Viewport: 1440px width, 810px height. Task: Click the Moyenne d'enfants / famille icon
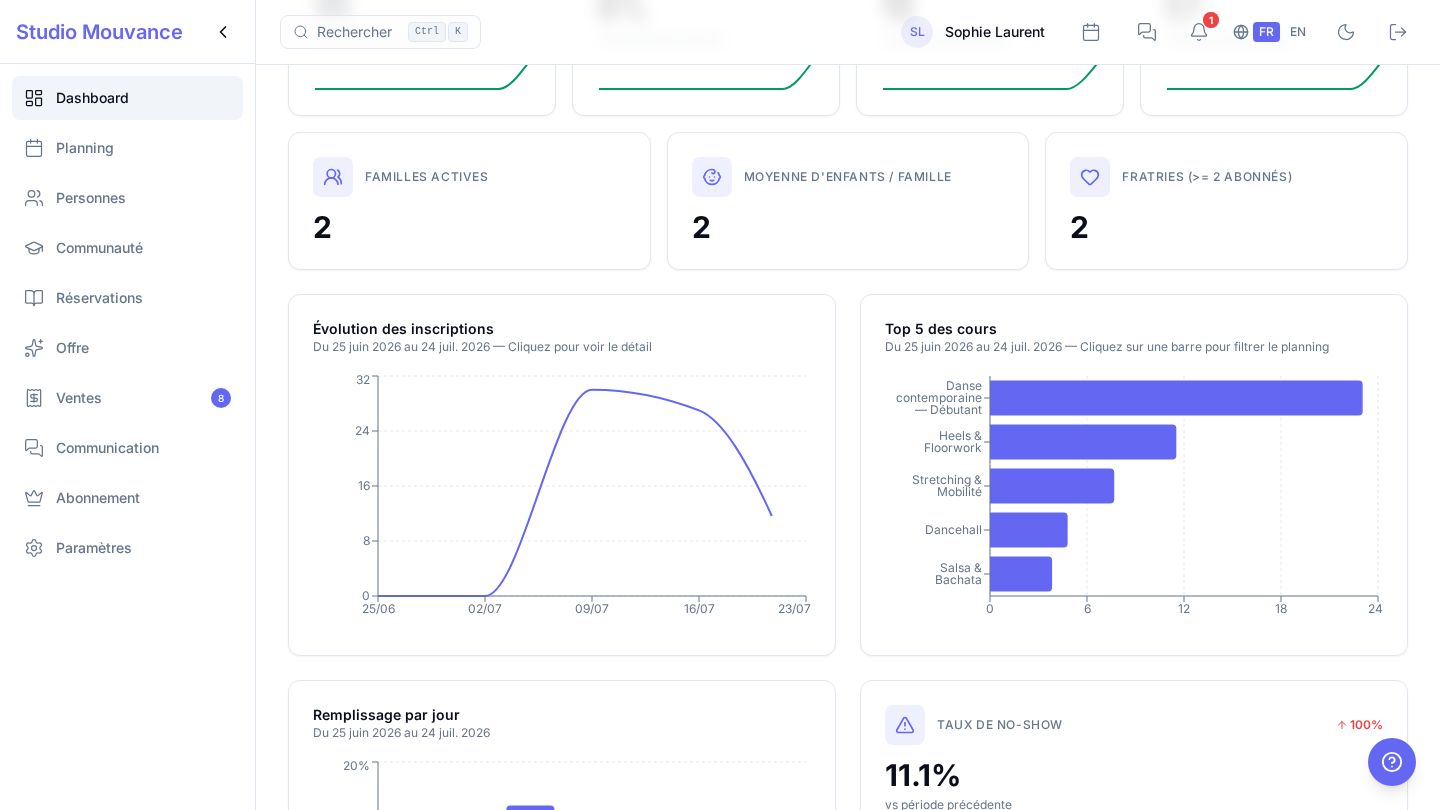coord(712,177)
